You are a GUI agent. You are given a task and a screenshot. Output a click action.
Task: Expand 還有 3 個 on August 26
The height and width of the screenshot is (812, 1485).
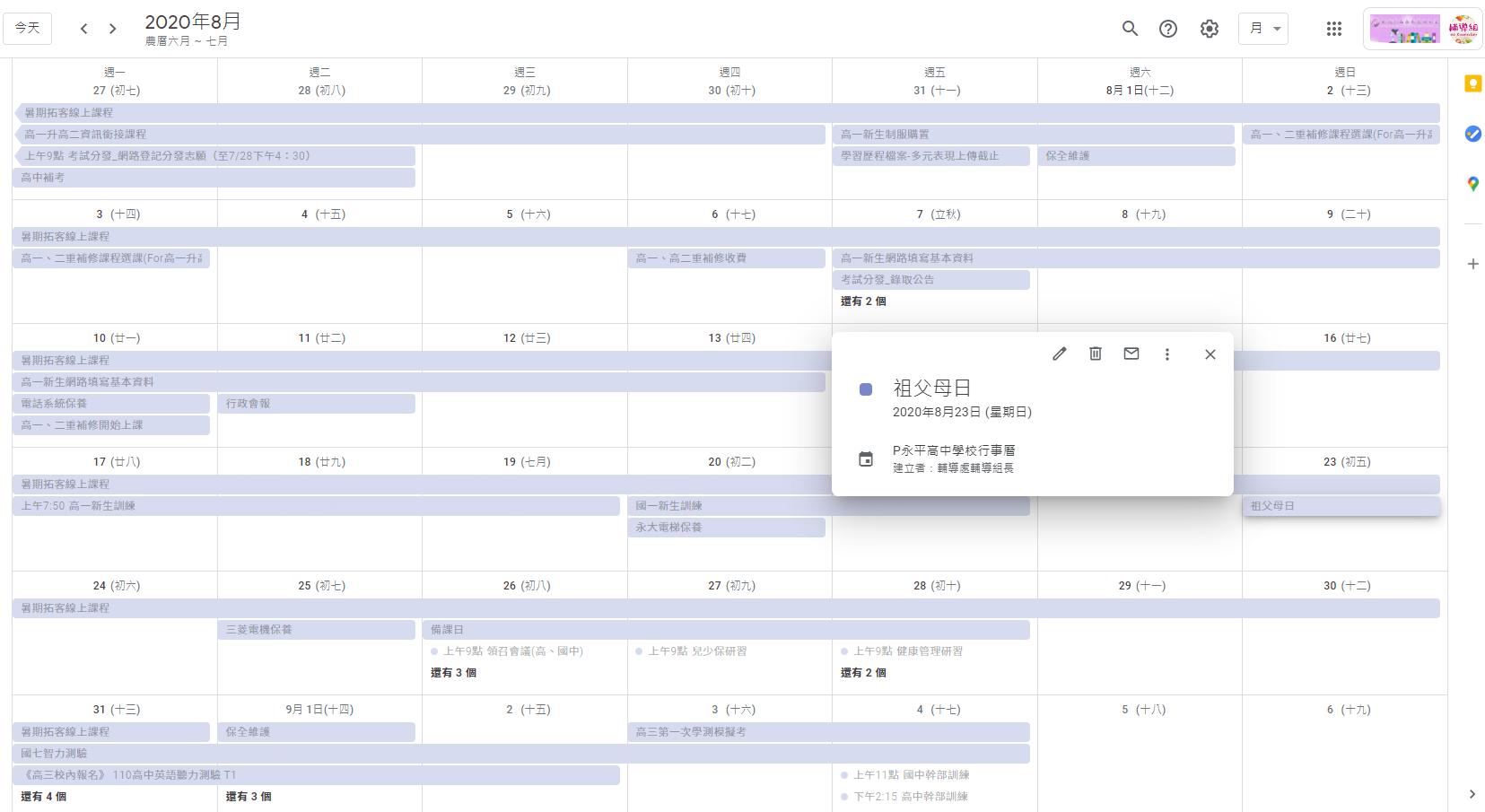(x=453, y=673)
